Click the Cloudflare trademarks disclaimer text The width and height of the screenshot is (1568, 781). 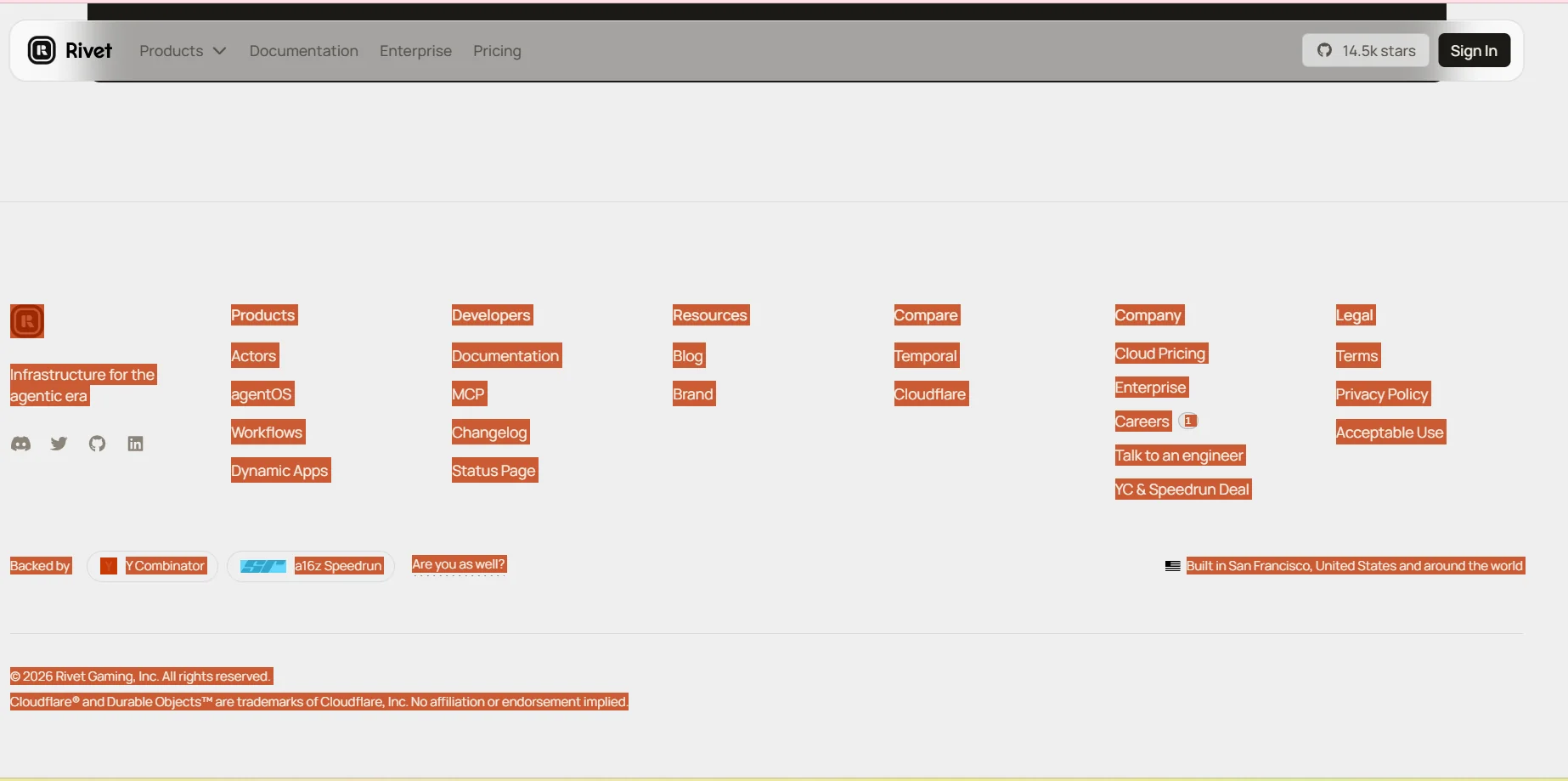pyautogui.click(x=319, y=702)
